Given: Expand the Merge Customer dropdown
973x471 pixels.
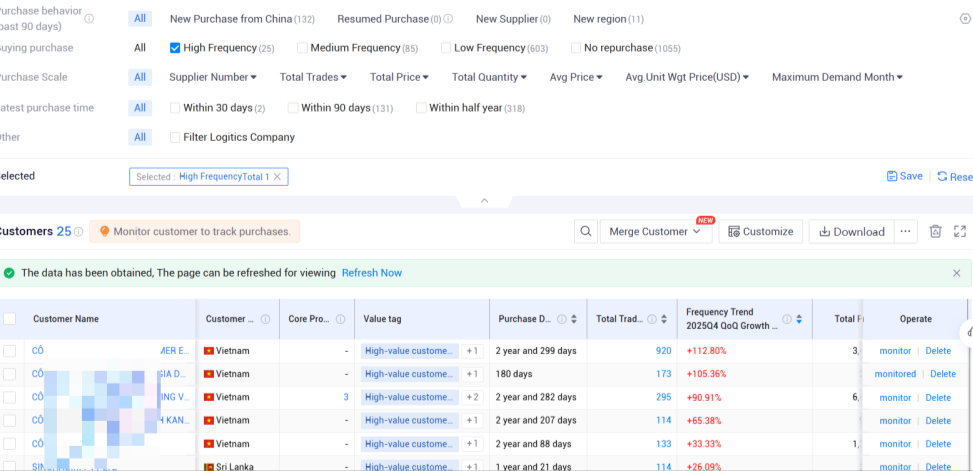Looking at the screenshot, I should [656, 231].
